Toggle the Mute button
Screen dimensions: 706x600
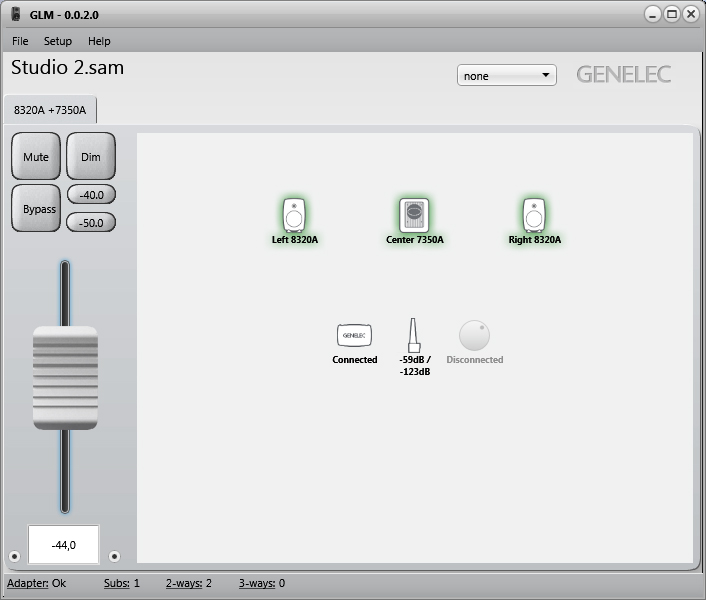36,156
